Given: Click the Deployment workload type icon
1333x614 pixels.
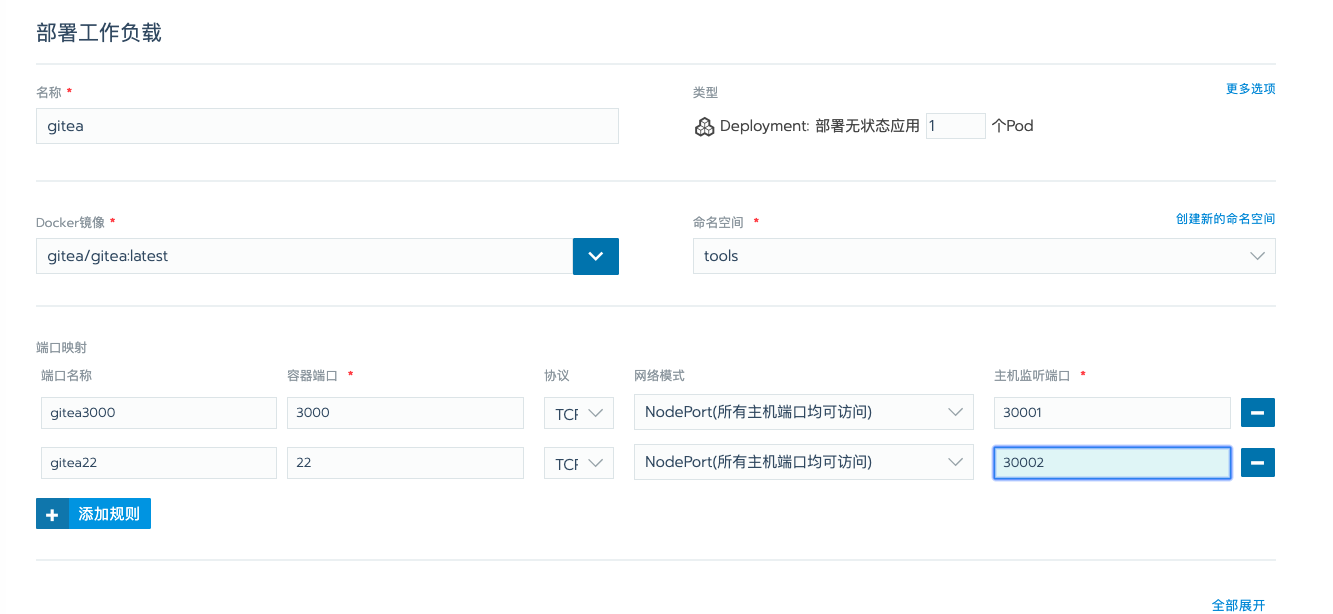Looking at the screenshot, I should point(705,126).
